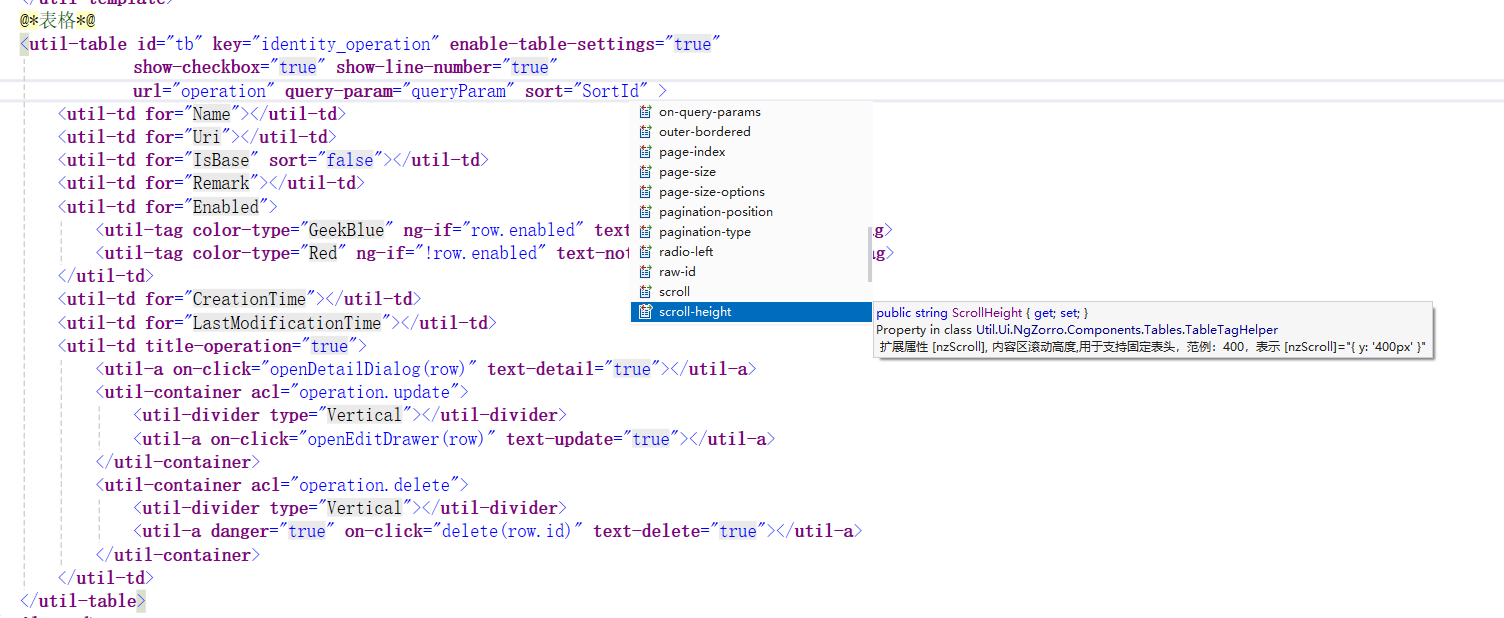Click the icon beside radio-left suggestion
Image resolution: width=1504 pixels, height=618 pixels.
click(x=645, y=252)
